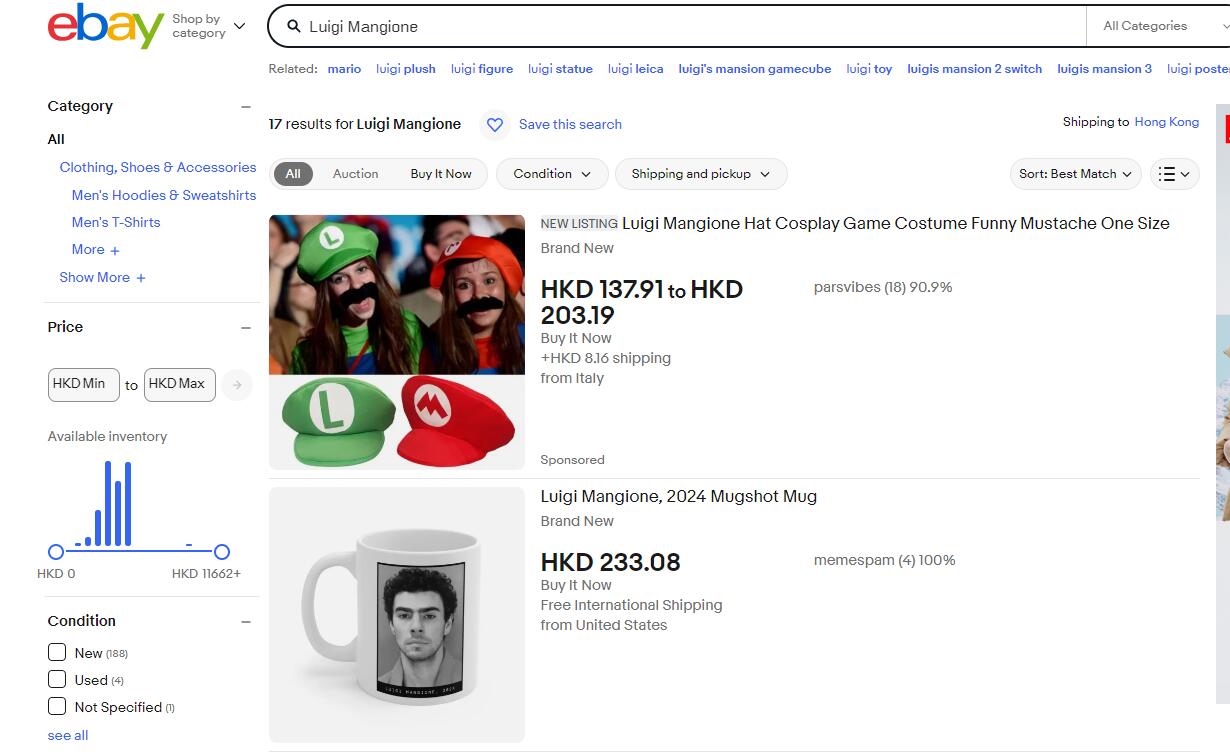
Task: Click the Sponsored label
Action: point(573,460)
